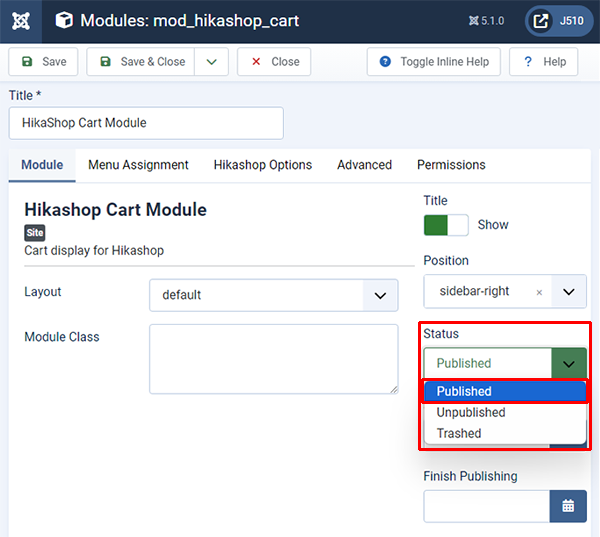Viewport: 600px width, 537px height.
Task: Click the Hikashop Cart Module heading
Action: (115, 210)
